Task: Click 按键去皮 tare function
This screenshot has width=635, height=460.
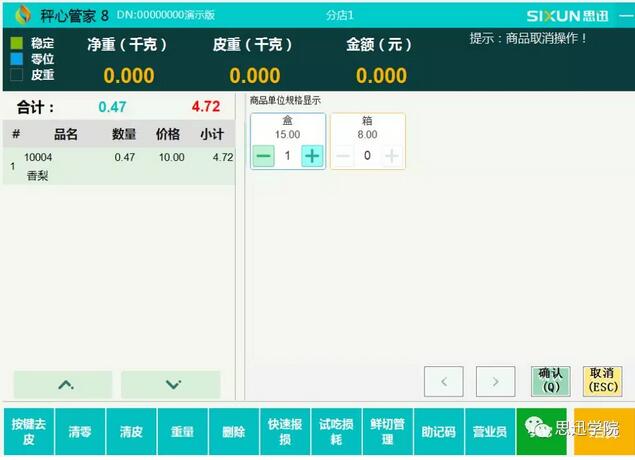Action: tap(28, 432)
